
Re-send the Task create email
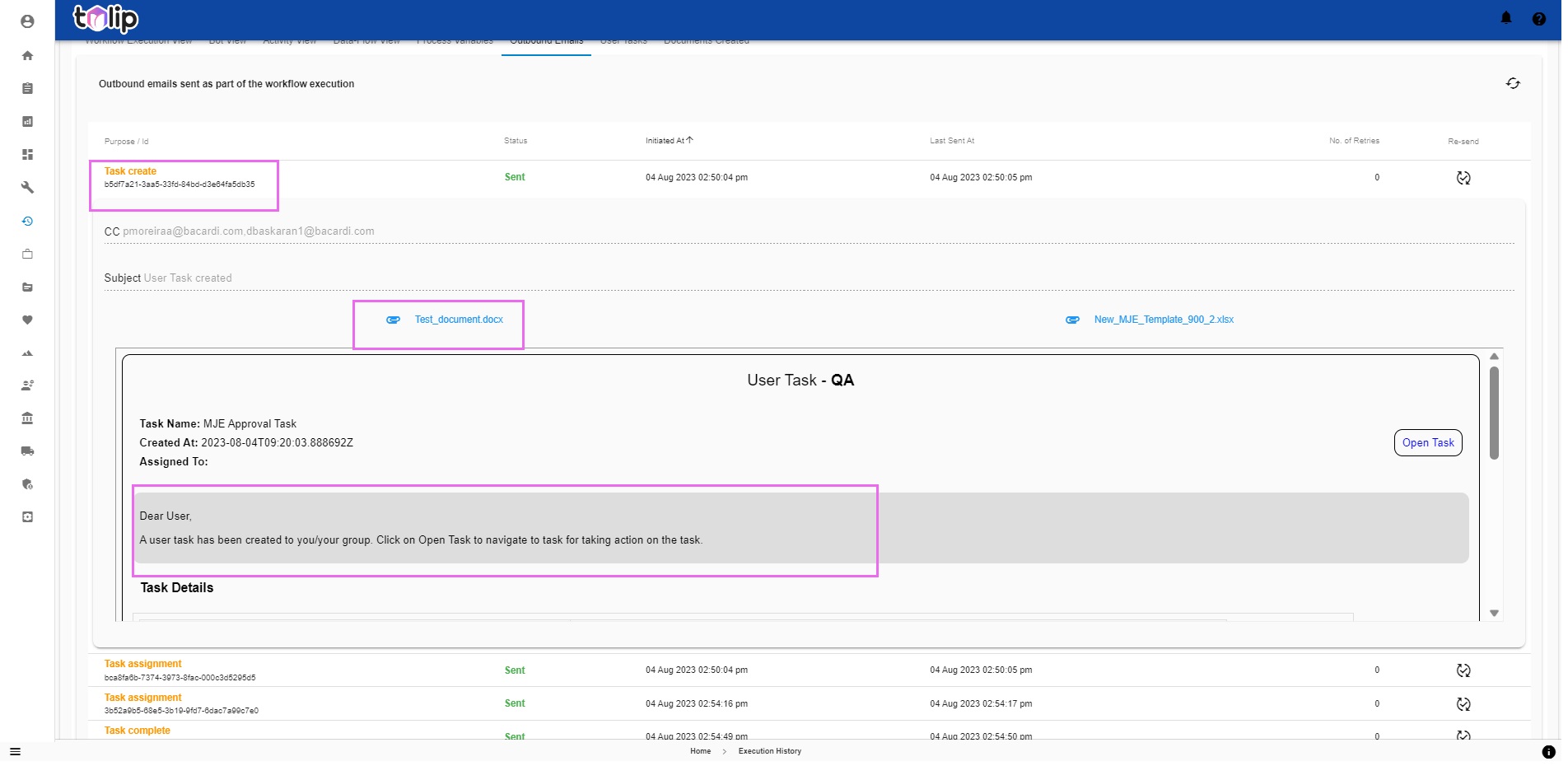(x=1463, y=178)
